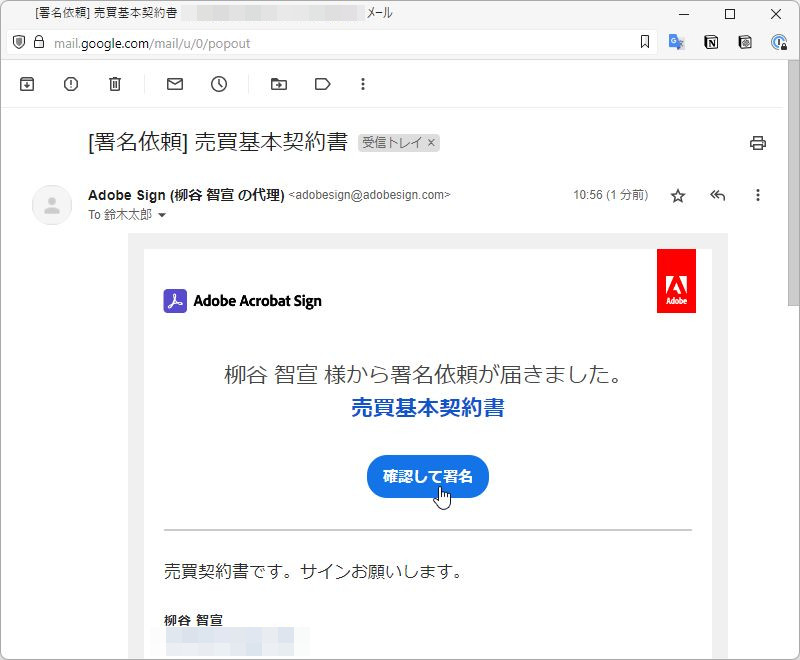Image resolution: width=800 pixels, height=660 pixels.
Task: Open the Notion extension in the toolbar
Action: tap(711, 42)
